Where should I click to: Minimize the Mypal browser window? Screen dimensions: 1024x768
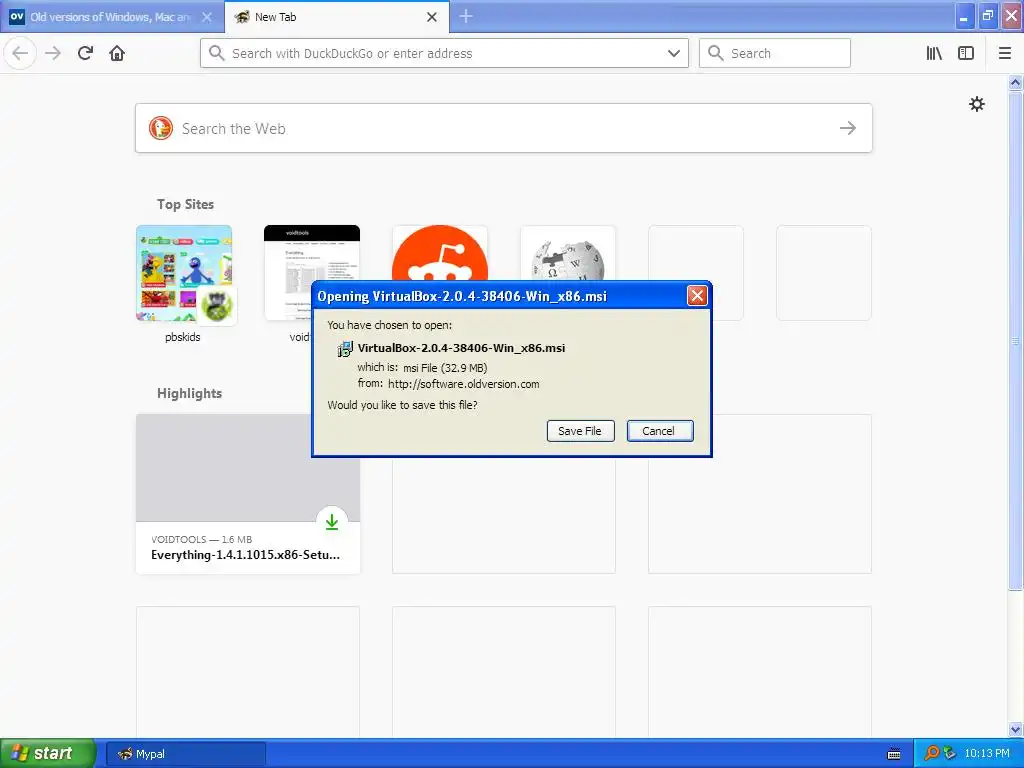pyautogui.click(x=964, y=16)
